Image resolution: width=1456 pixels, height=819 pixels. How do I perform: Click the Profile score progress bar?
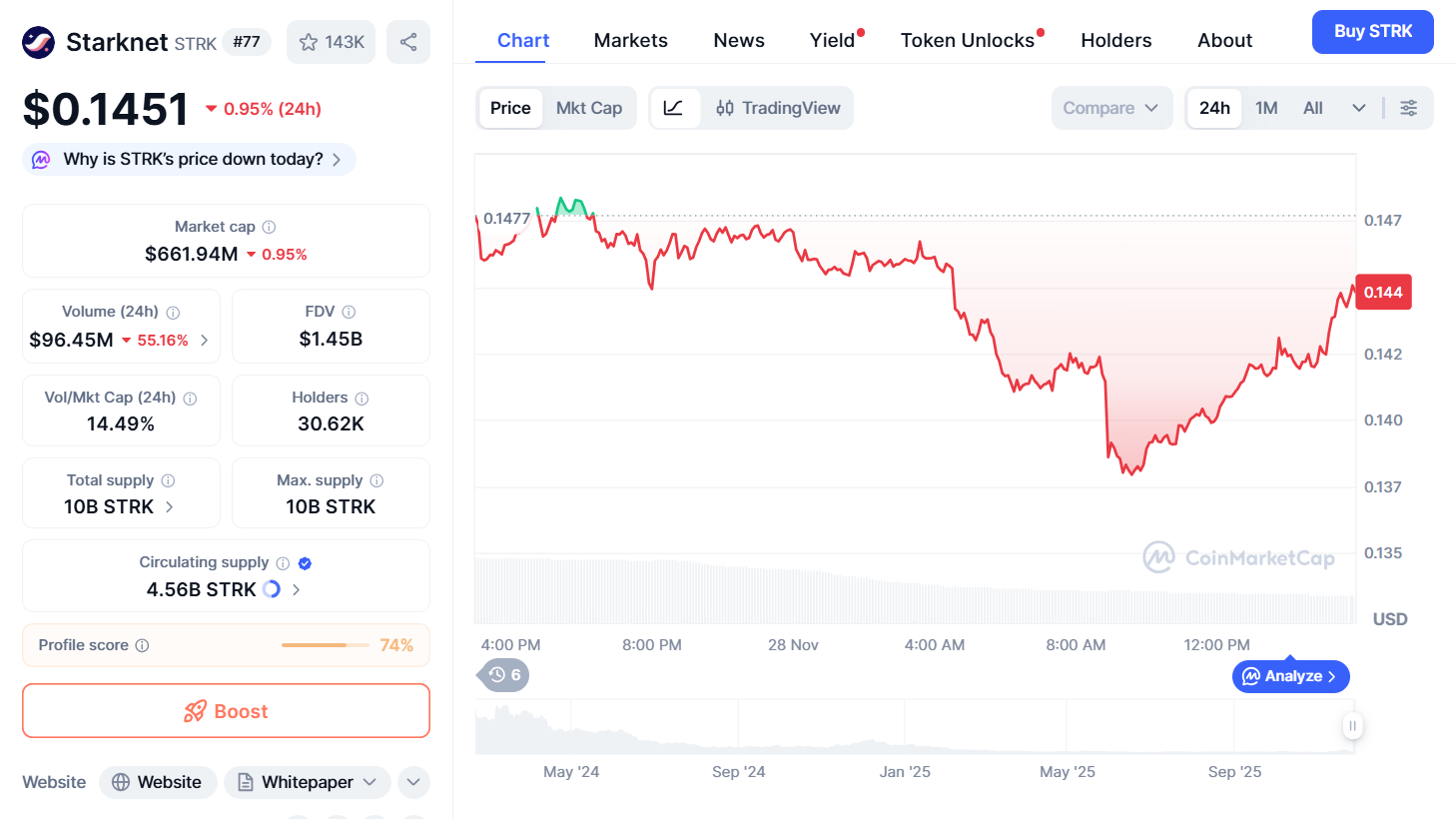click(x=325, y=645)
